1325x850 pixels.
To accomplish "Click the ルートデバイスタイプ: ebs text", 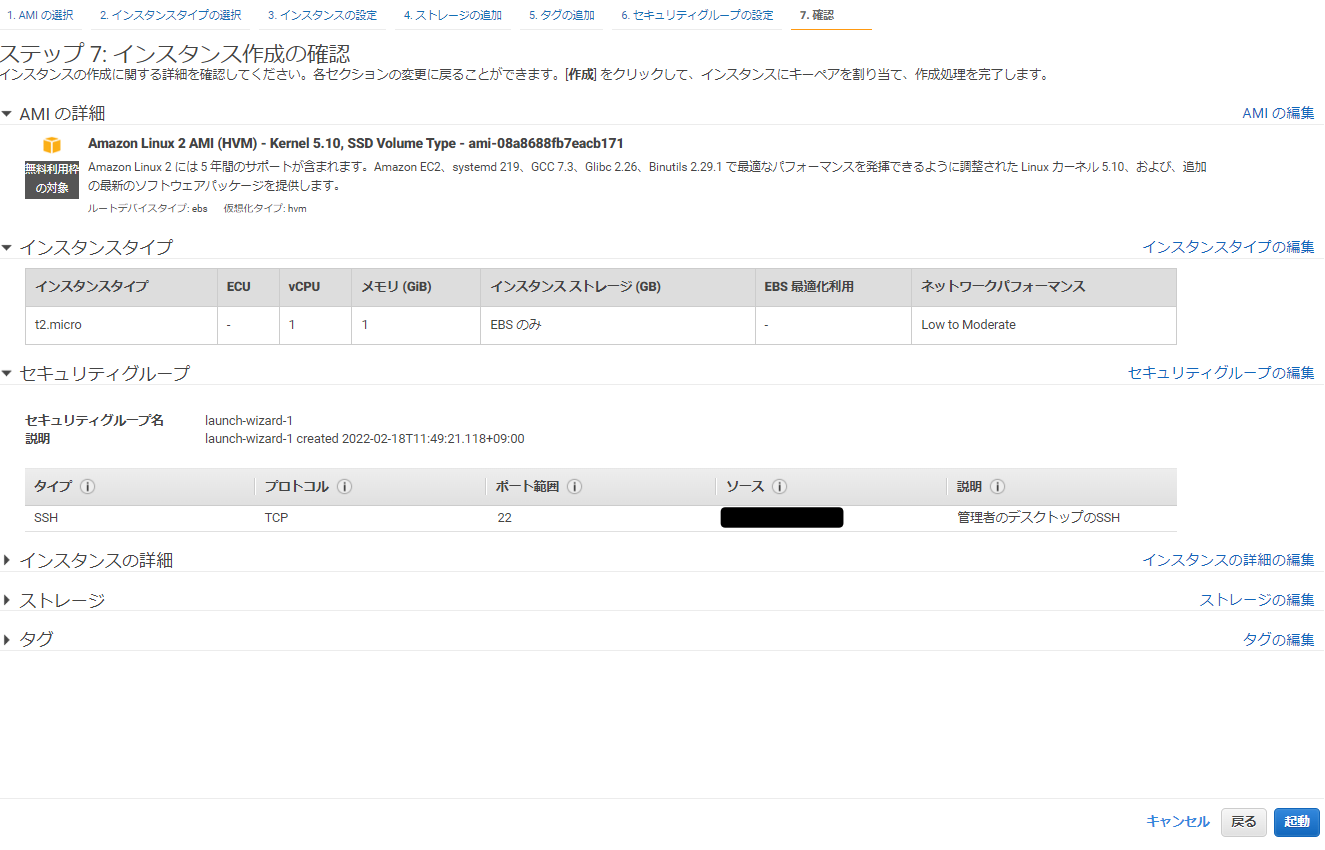I will (148, 209).
